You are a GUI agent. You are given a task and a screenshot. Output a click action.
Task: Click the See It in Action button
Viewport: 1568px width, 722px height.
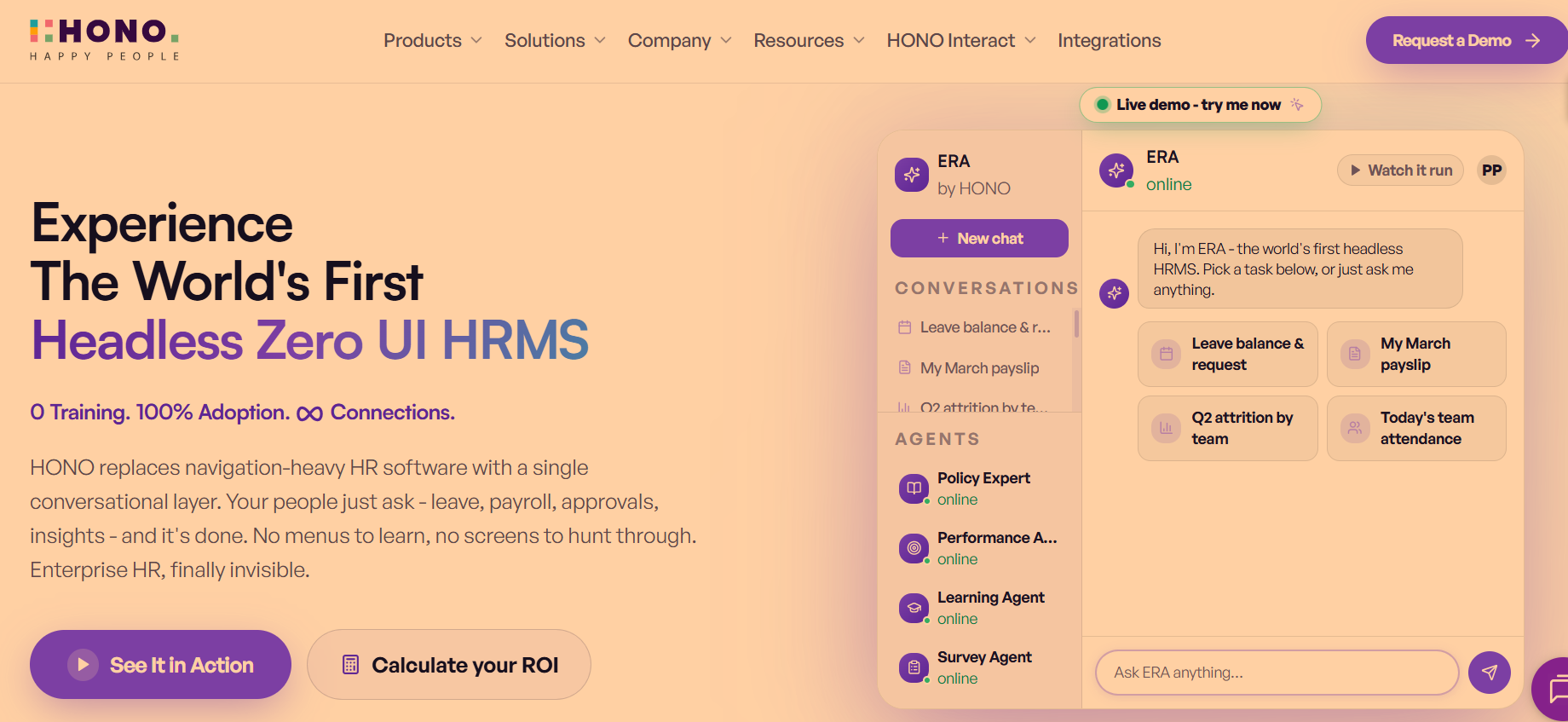[160, 665]
